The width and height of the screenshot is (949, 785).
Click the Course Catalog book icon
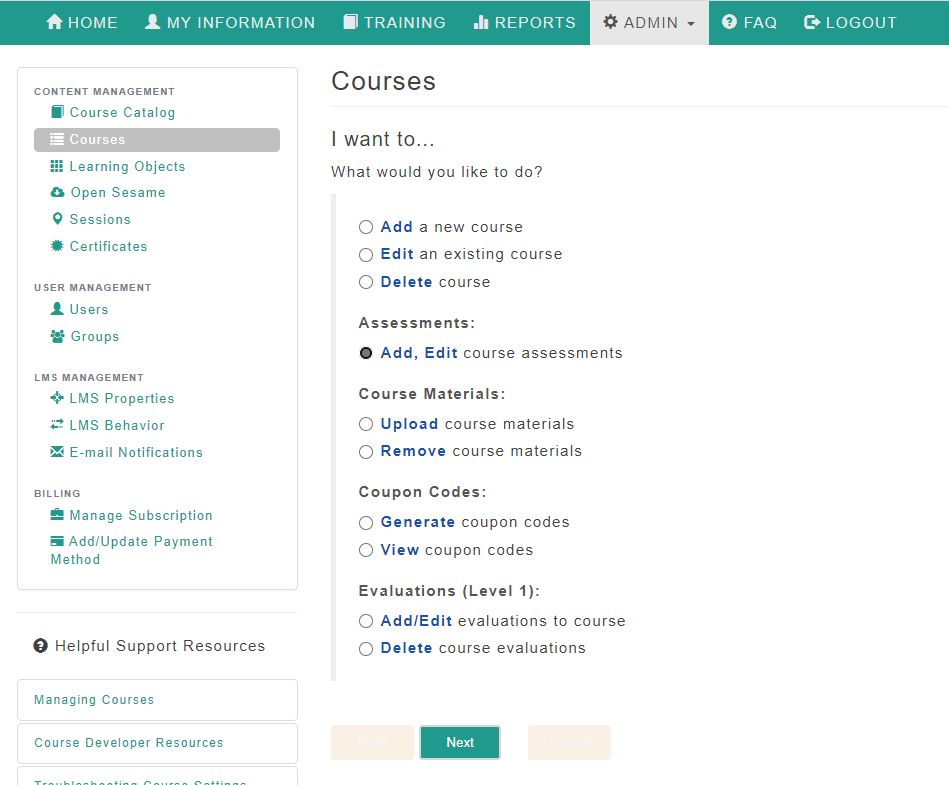57,112
